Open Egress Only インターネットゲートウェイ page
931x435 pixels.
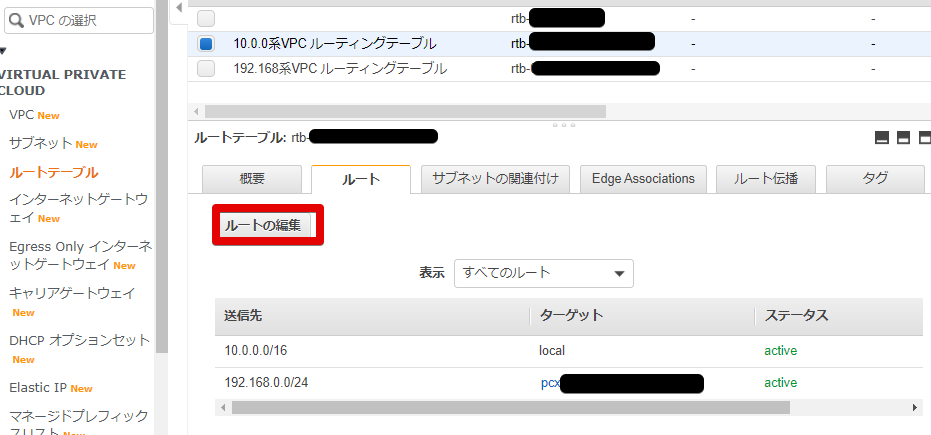click(81, 255)
